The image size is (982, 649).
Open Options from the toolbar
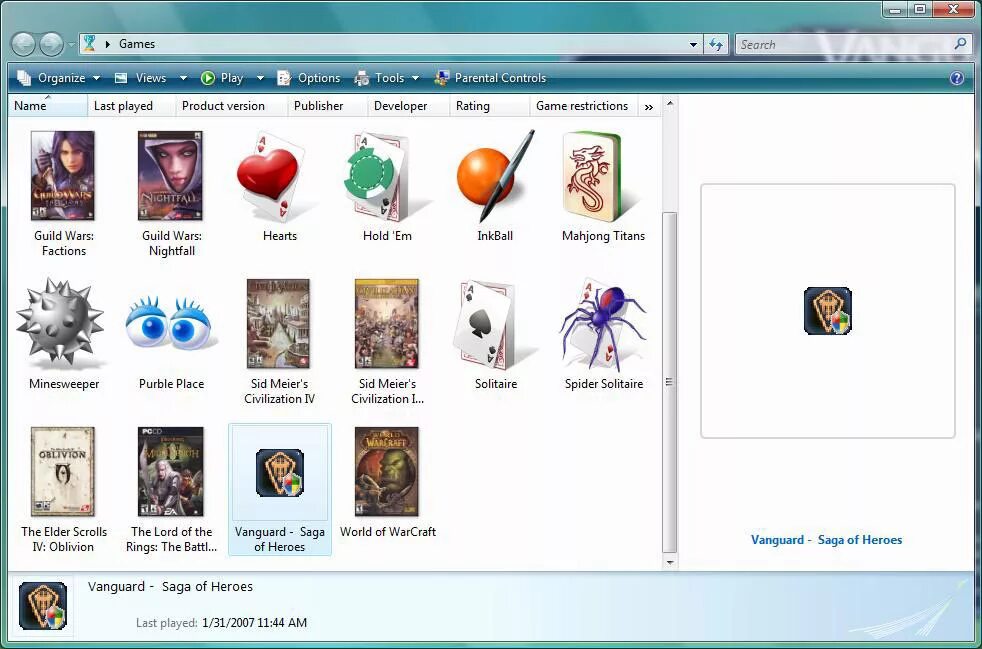pos(309,78)
